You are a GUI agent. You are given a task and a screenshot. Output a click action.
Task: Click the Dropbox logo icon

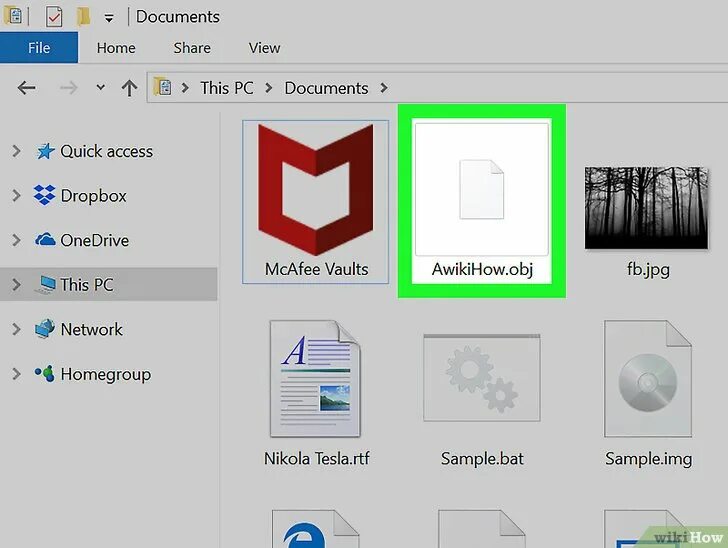[45, 195]
